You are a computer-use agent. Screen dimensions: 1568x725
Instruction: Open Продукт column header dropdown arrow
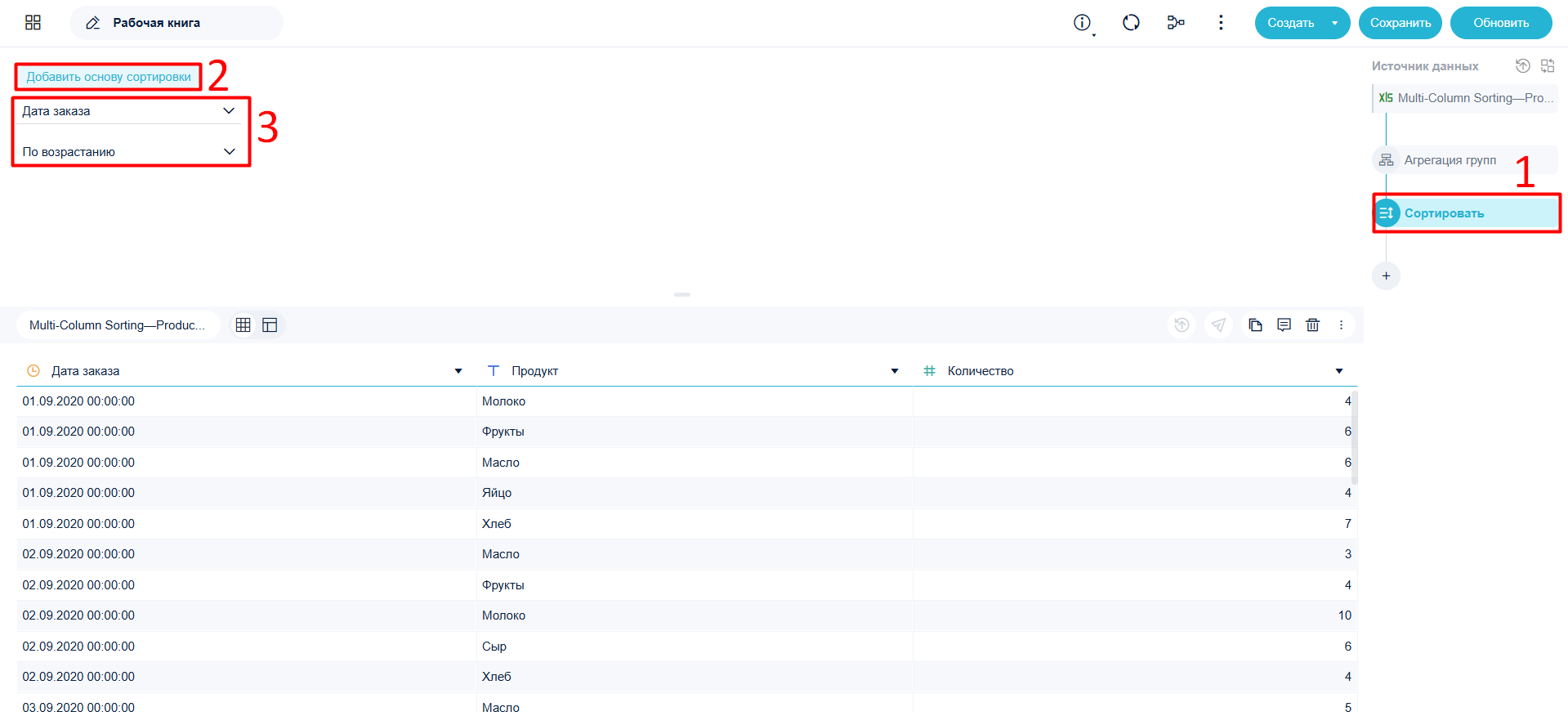tap(895, 371)
